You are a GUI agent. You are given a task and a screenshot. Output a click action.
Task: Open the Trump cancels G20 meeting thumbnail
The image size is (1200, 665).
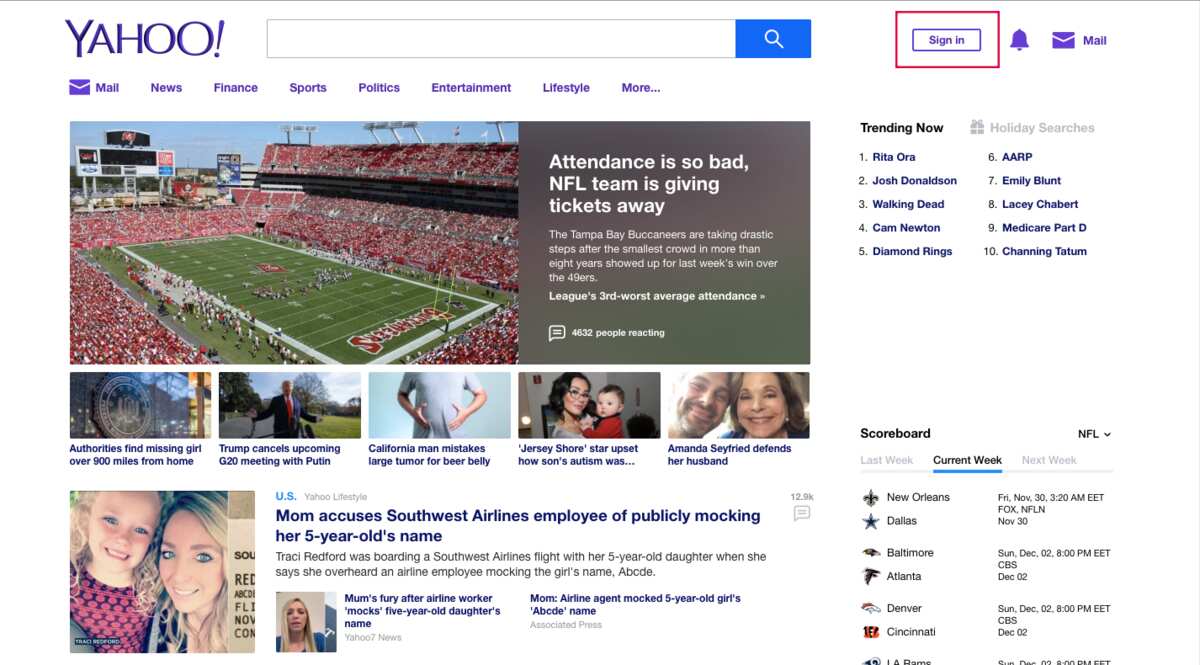290,405
